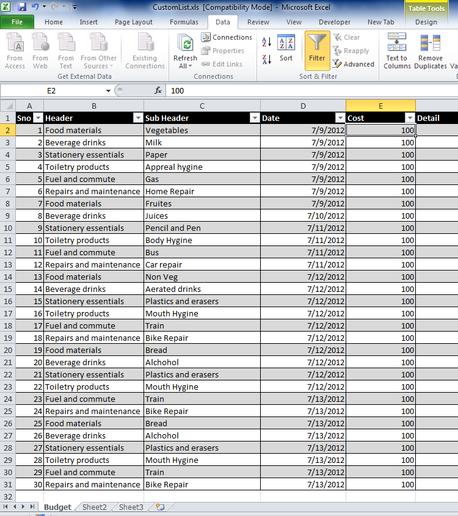Image resolution: width=458 pixels, height=516 pixels.
Task: Click the Insert Worksheet tab icon
Action: tap(160, 507)
